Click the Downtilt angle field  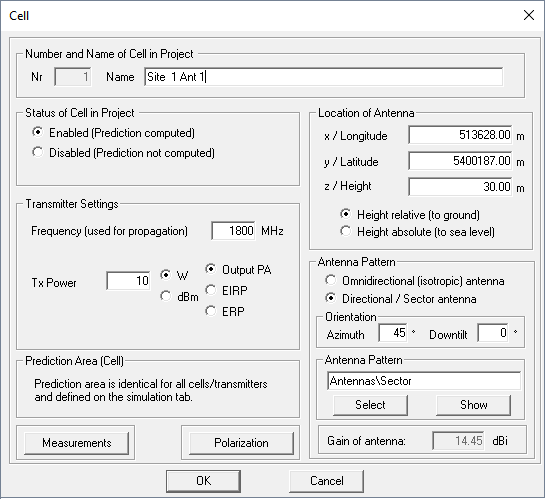click(493, 333)
